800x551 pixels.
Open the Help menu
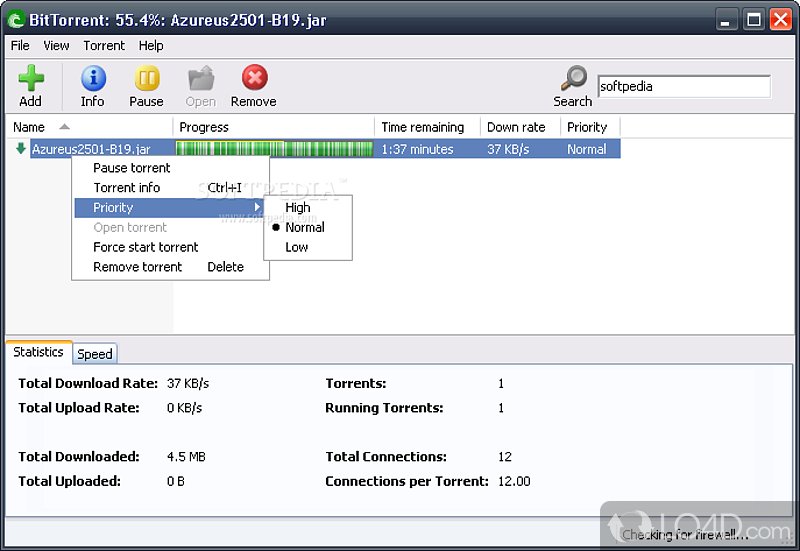(x=151, y=45)
